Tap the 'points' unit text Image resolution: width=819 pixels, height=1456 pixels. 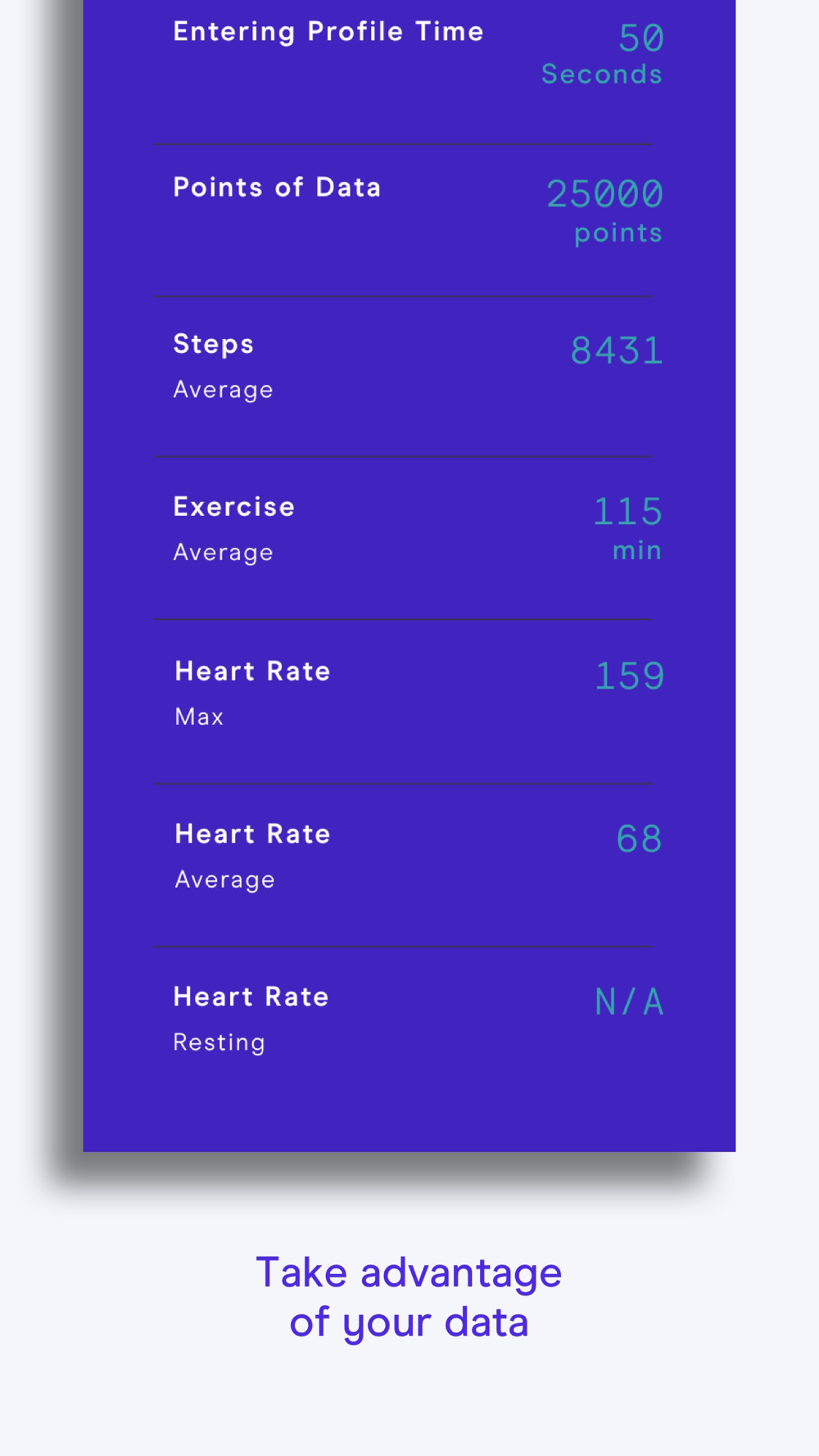tap(618, 233)
